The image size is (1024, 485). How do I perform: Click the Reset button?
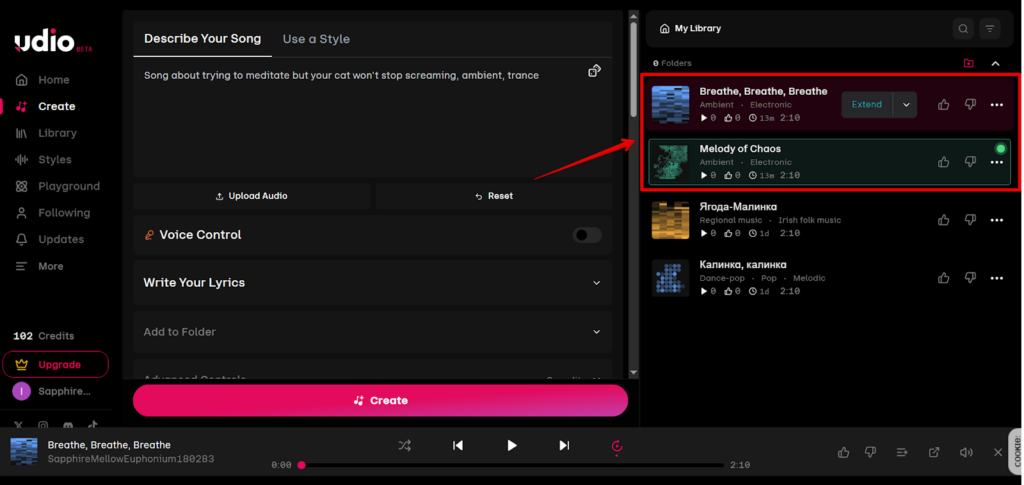(494, 196)
